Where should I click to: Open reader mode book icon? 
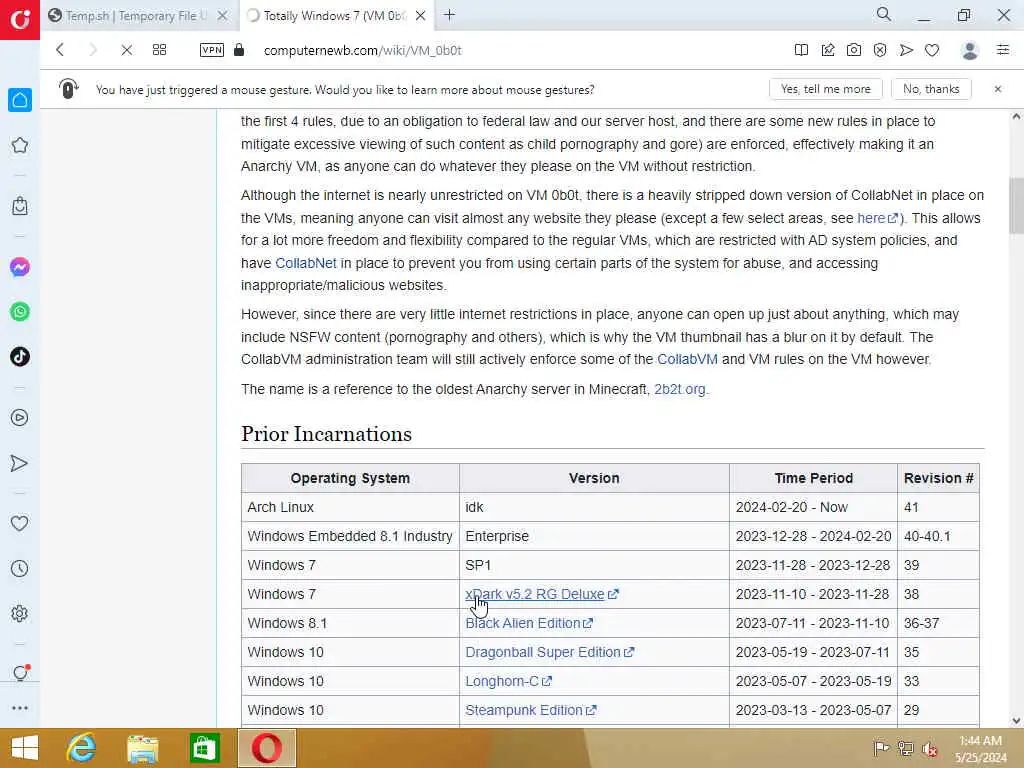pyautogui.click(x=801, y=50)
